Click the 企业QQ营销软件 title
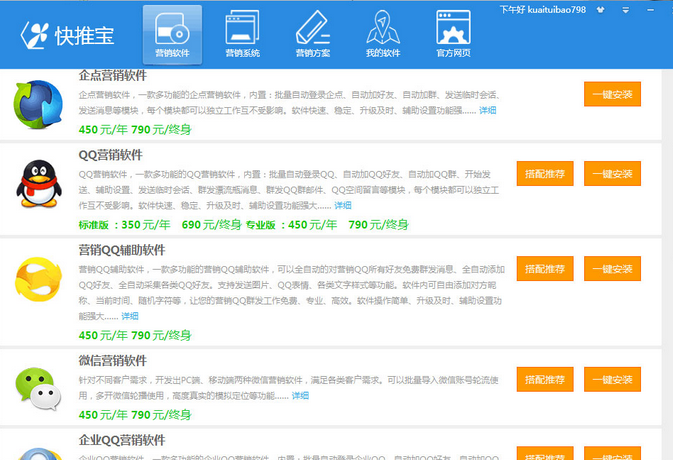The image size is (673, 460). coord(122,440)
